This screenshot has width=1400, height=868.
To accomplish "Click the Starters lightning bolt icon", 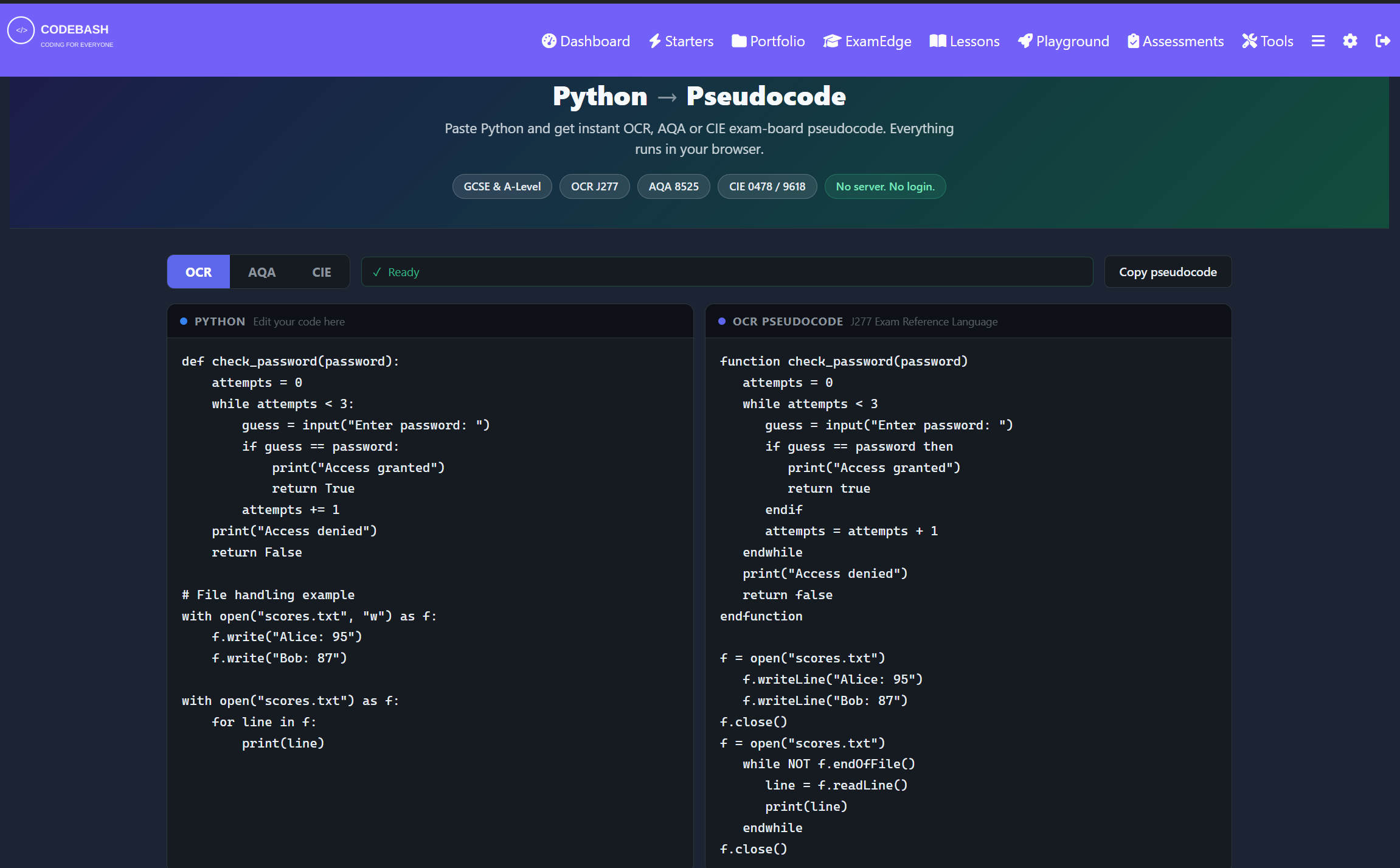I will (x=655, y=41).
